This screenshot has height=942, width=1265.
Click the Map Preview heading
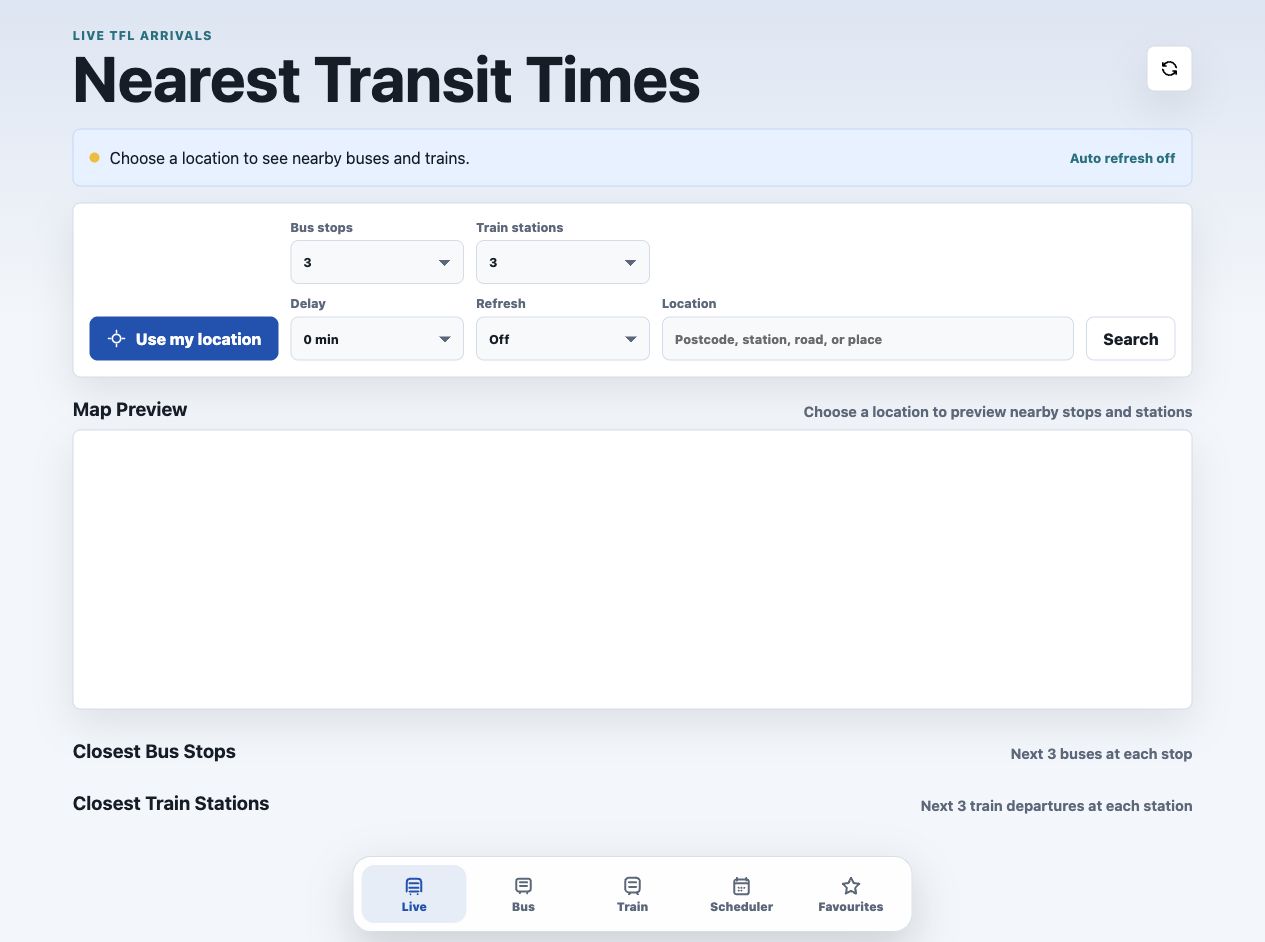click(x=130, y=410)
